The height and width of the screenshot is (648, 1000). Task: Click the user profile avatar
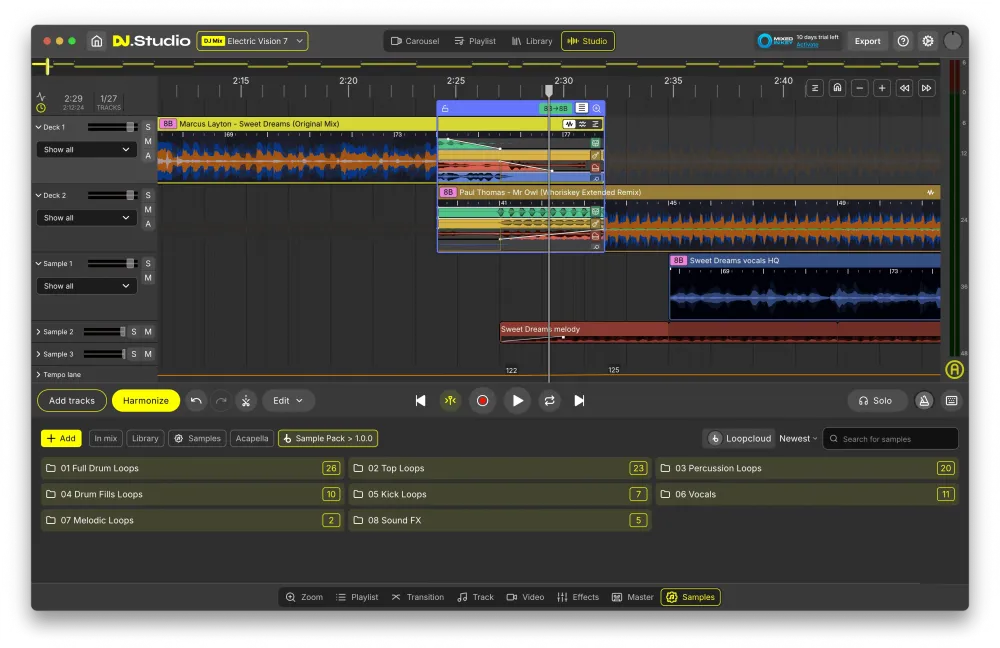tap(953, 41)
